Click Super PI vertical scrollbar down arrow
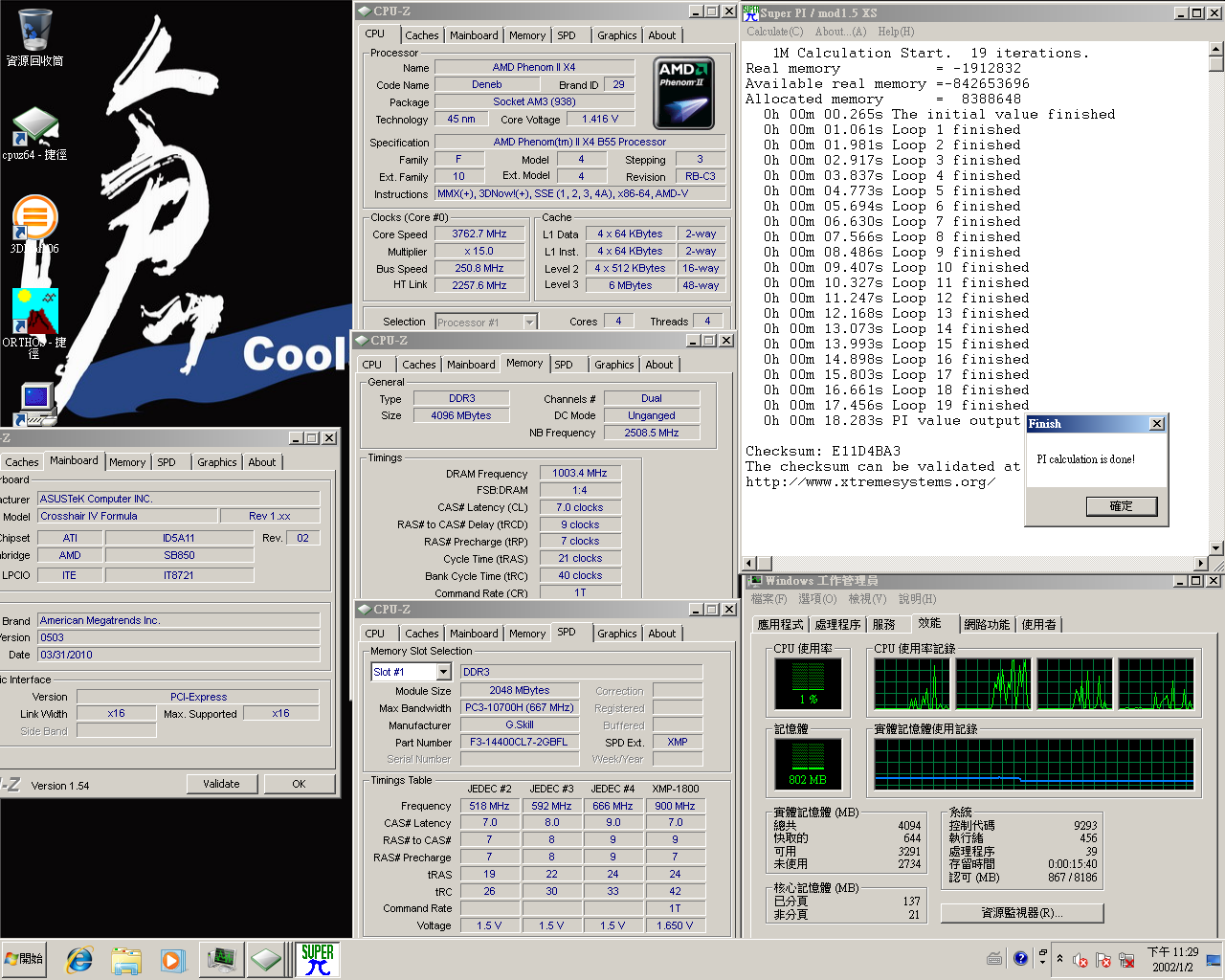Screen dimensions: 1225x980 pos(1215,548)
